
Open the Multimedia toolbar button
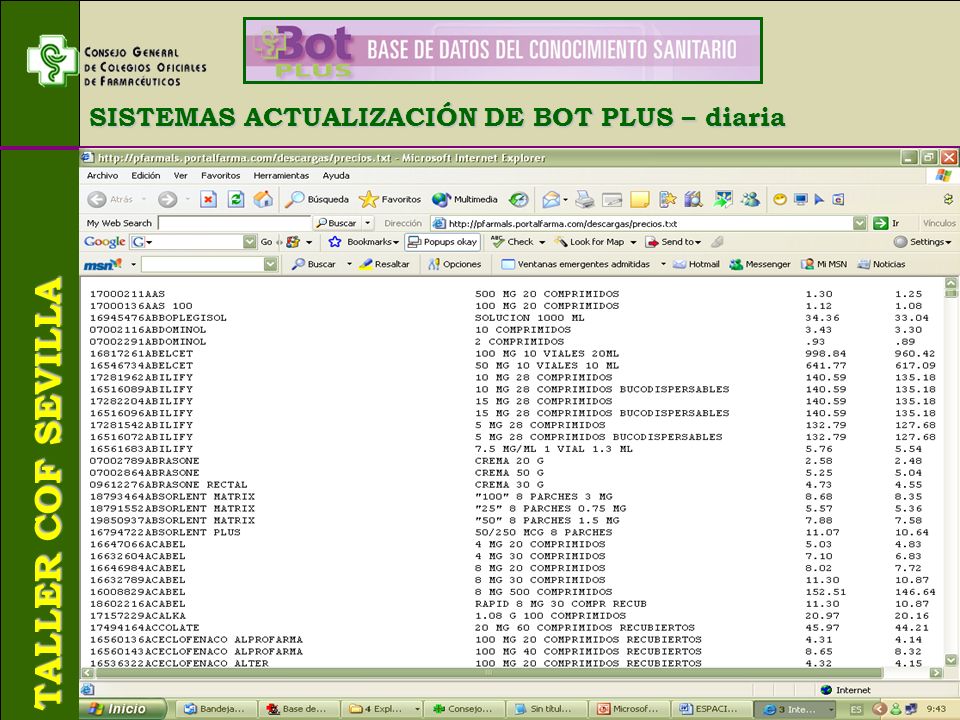465,199
